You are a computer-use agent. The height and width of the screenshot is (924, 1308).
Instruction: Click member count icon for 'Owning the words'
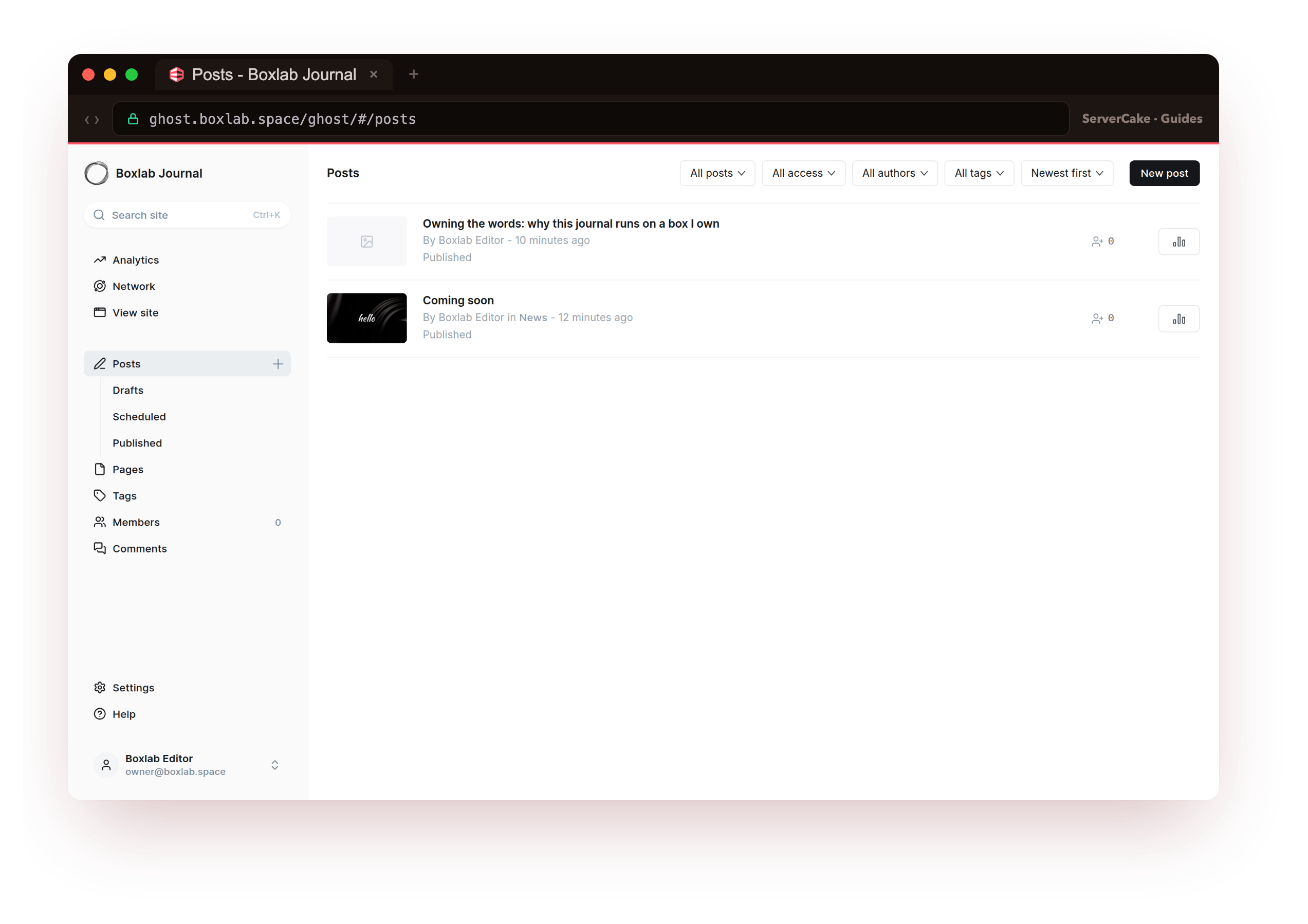pos(1097,242)
